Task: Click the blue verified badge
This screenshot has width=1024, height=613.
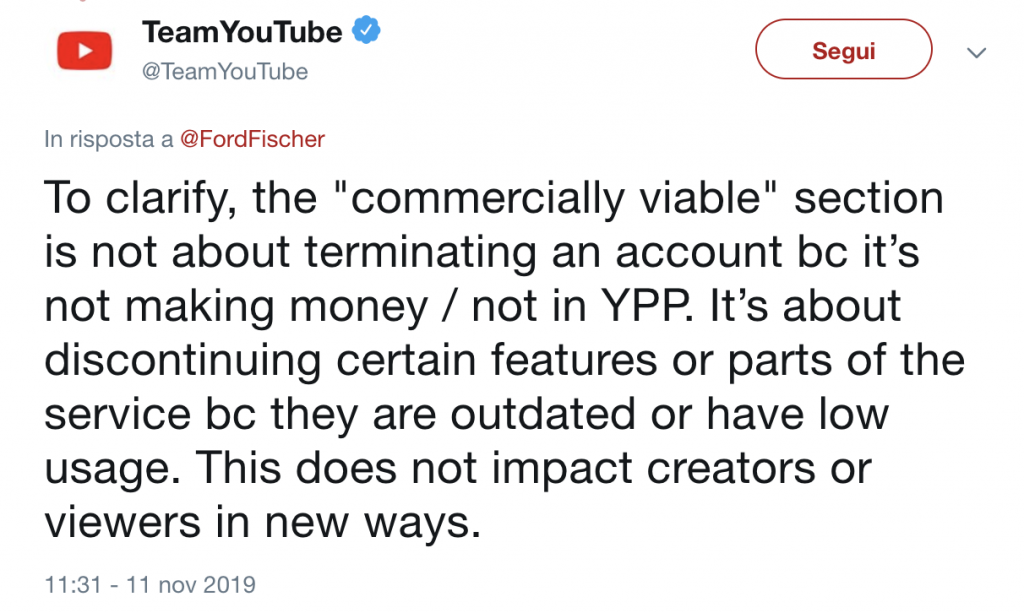Action: [366, 32]
